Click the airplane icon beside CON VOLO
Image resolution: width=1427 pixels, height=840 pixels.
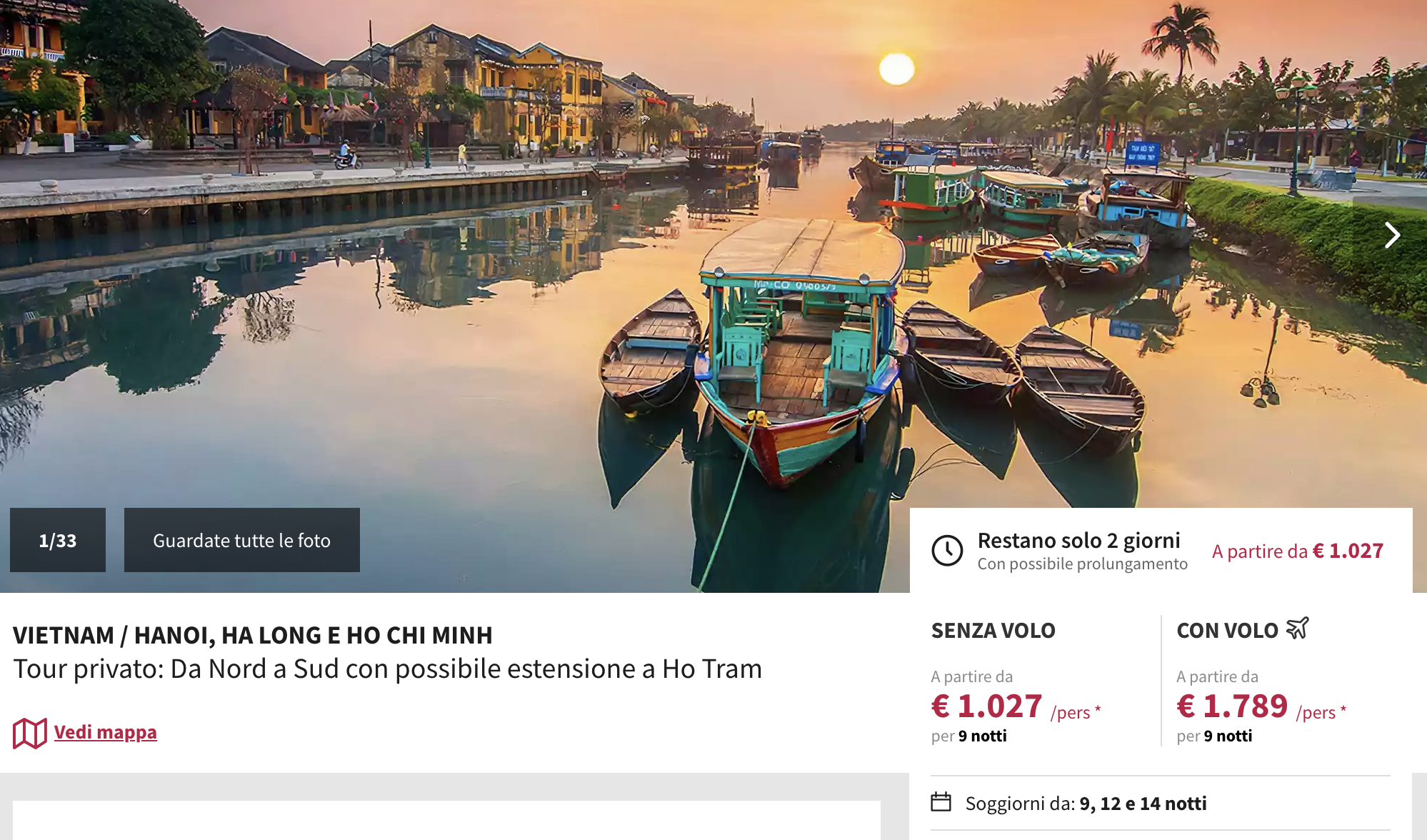(1298, 629)
